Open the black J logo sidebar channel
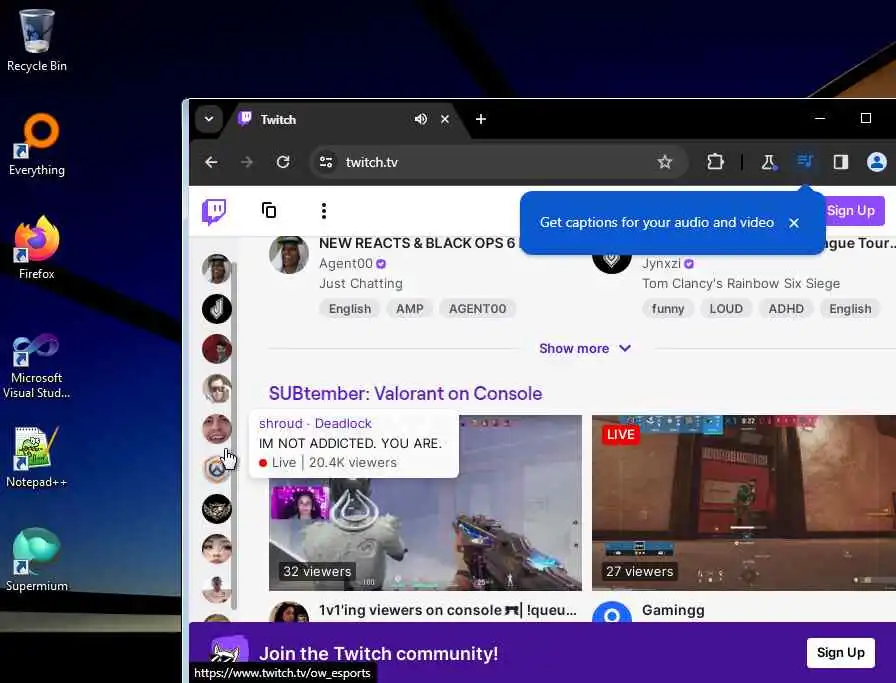Image resolution: width=896 pixels, height=683 pixels. [x=217, y=309]
